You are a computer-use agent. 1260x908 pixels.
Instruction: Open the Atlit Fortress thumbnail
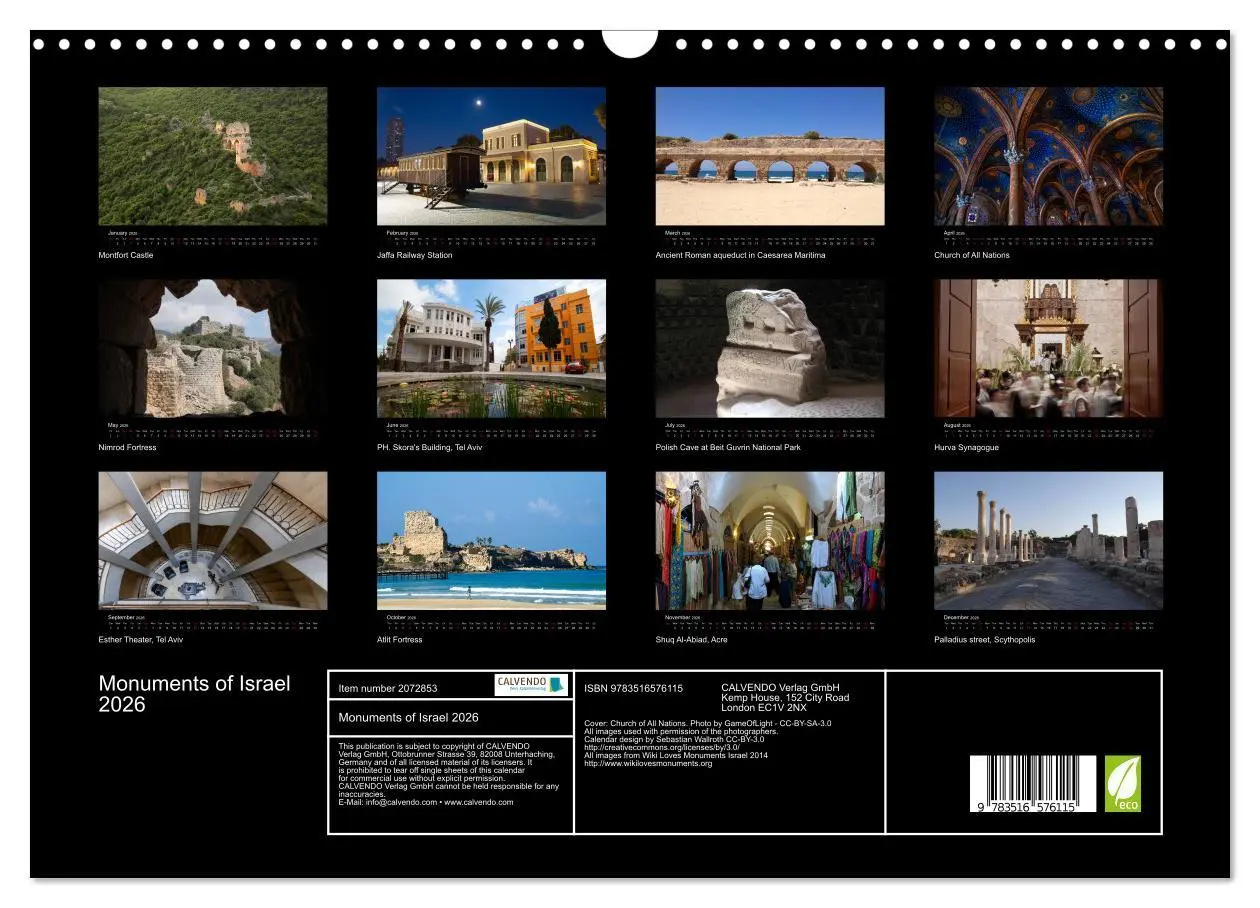coord(492,540)
